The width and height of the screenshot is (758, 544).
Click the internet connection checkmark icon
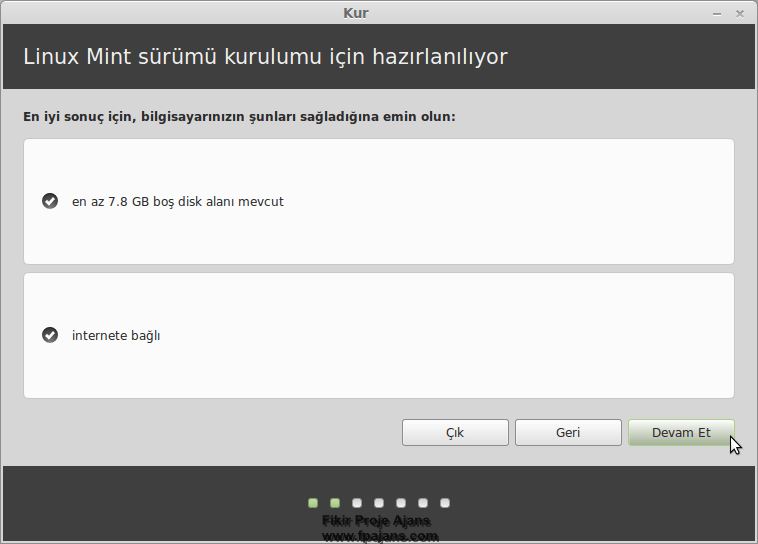[x=50, y=335]
